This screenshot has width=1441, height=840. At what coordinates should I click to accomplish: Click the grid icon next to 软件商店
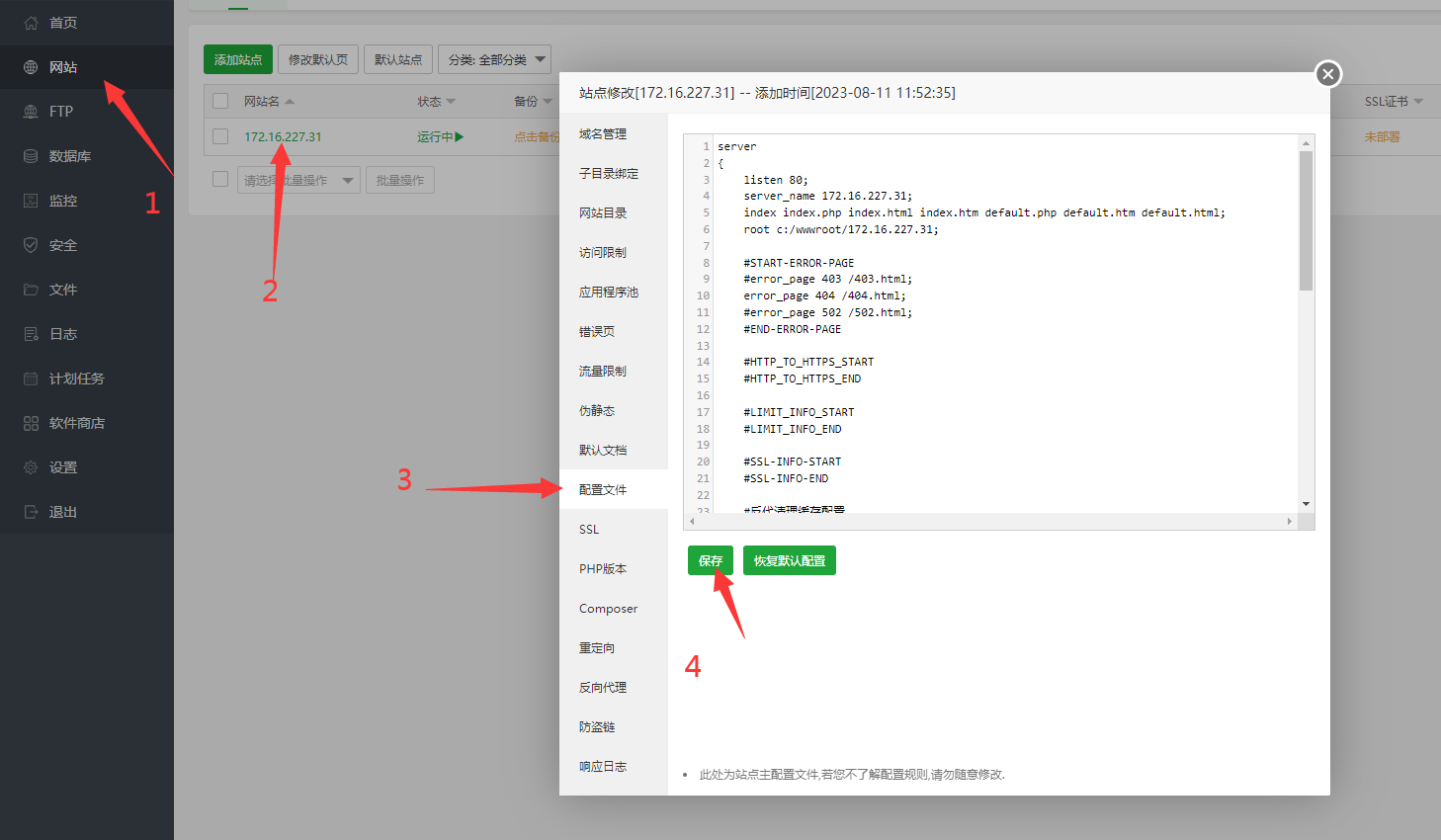31,423
